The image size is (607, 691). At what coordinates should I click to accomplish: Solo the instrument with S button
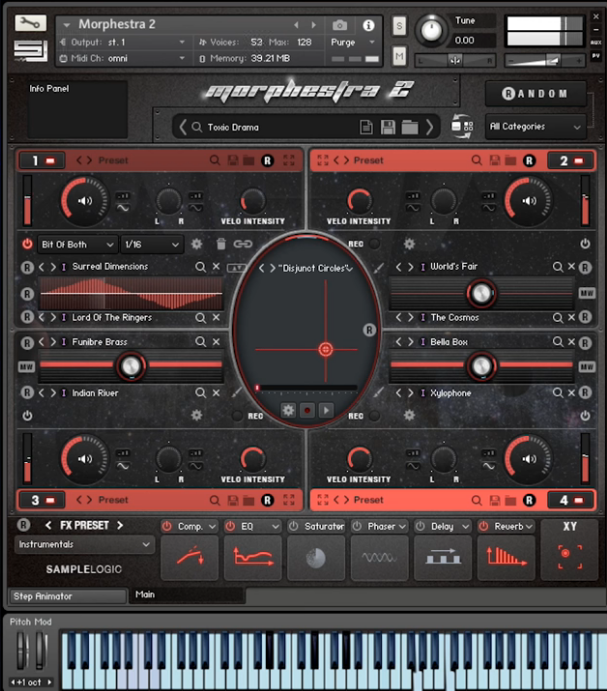pos(399,26)
